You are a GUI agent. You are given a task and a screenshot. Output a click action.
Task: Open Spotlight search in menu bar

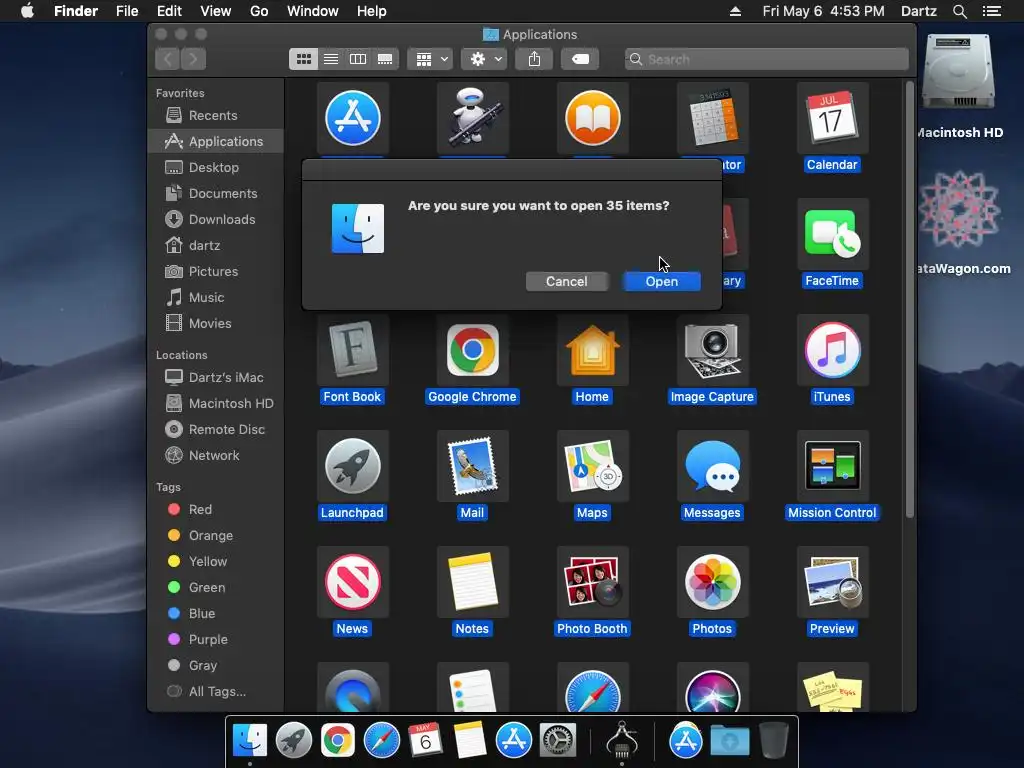click(x=959, y=11)
